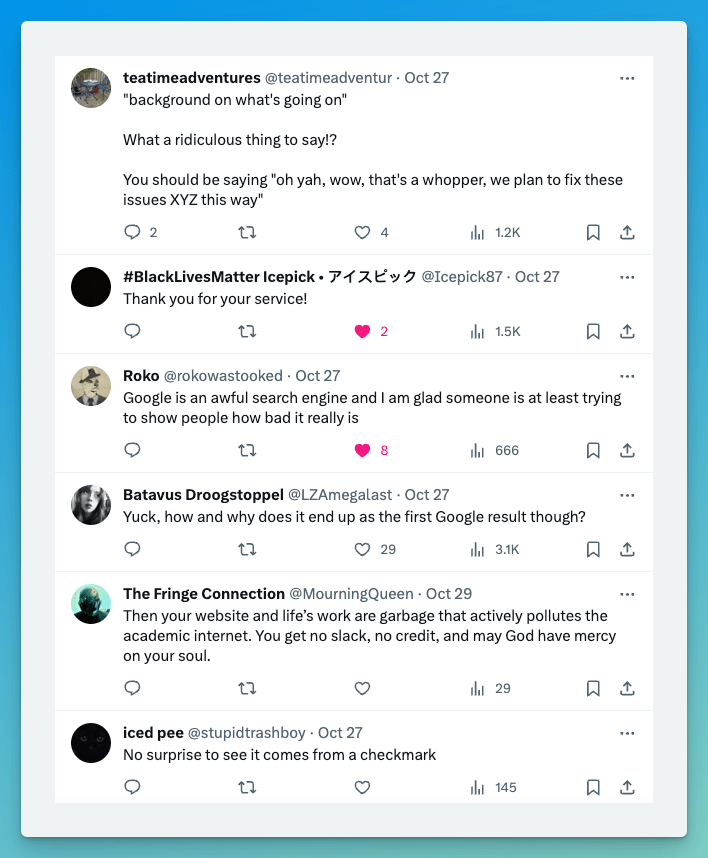Share Roko's tweet
Viewport: 708px width, 858px height.
(627, 450)
